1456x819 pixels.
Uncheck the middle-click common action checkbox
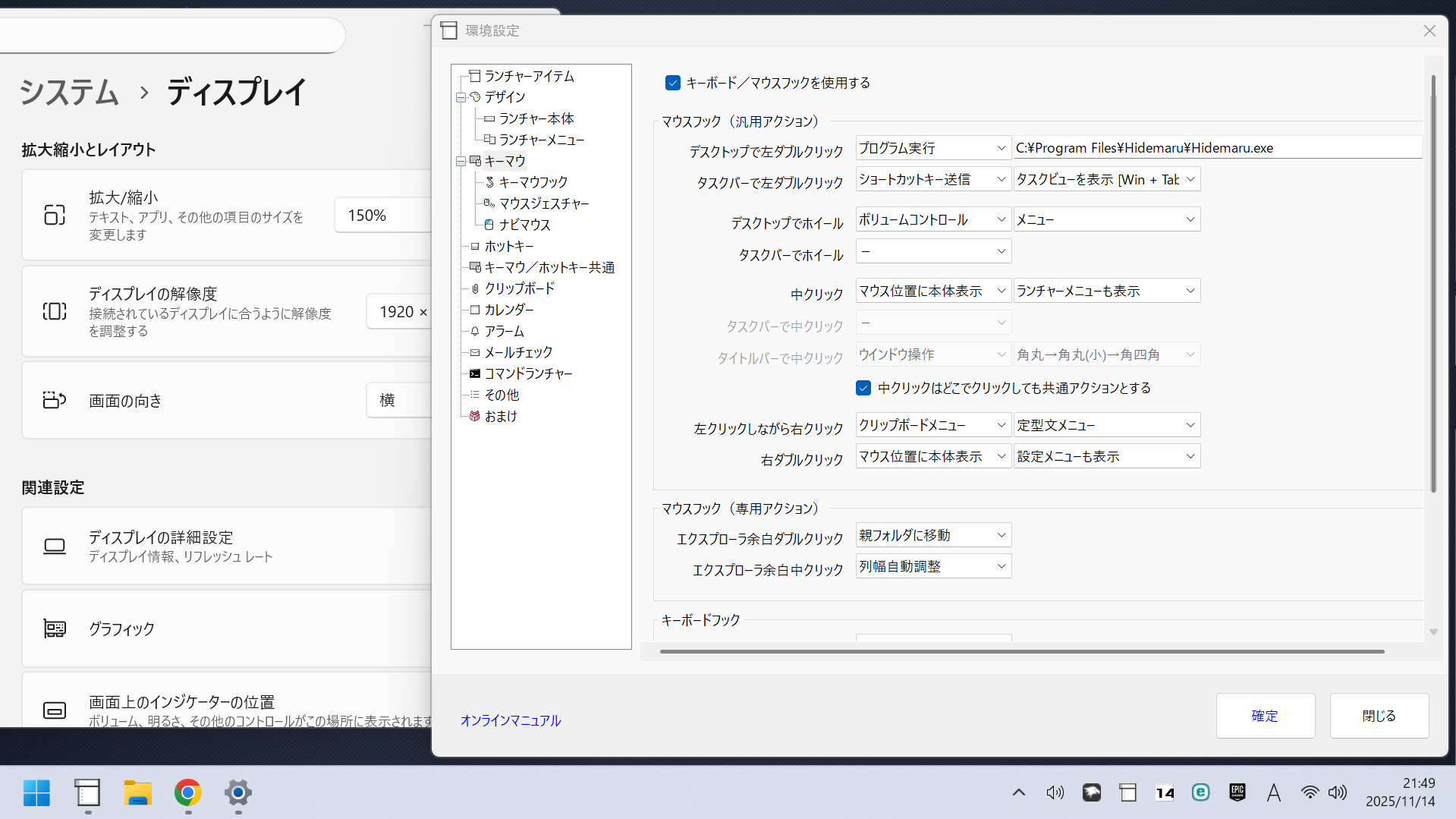click(x=863, y=388)
